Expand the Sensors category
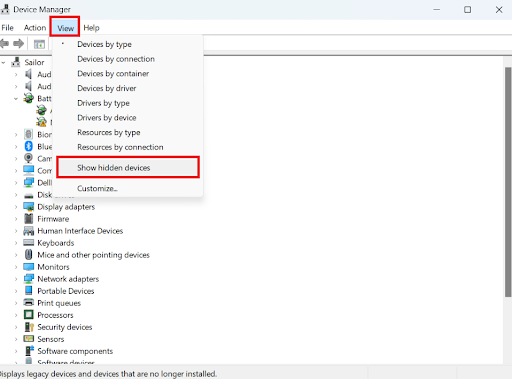 [x=16, y=339]
